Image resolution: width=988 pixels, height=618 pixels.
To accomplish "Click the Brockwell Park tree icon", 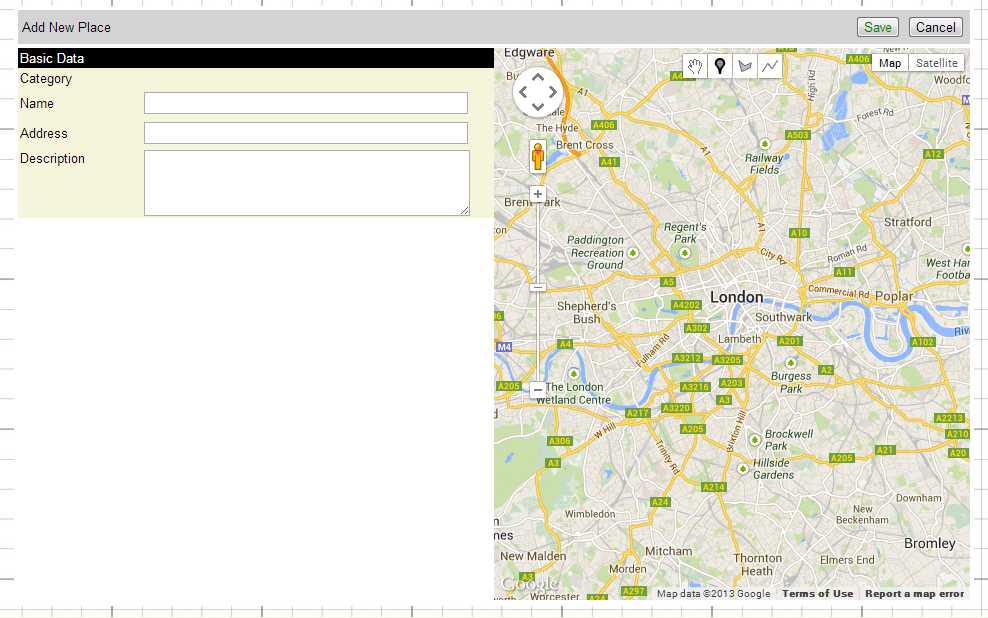I will coord(754,439).
